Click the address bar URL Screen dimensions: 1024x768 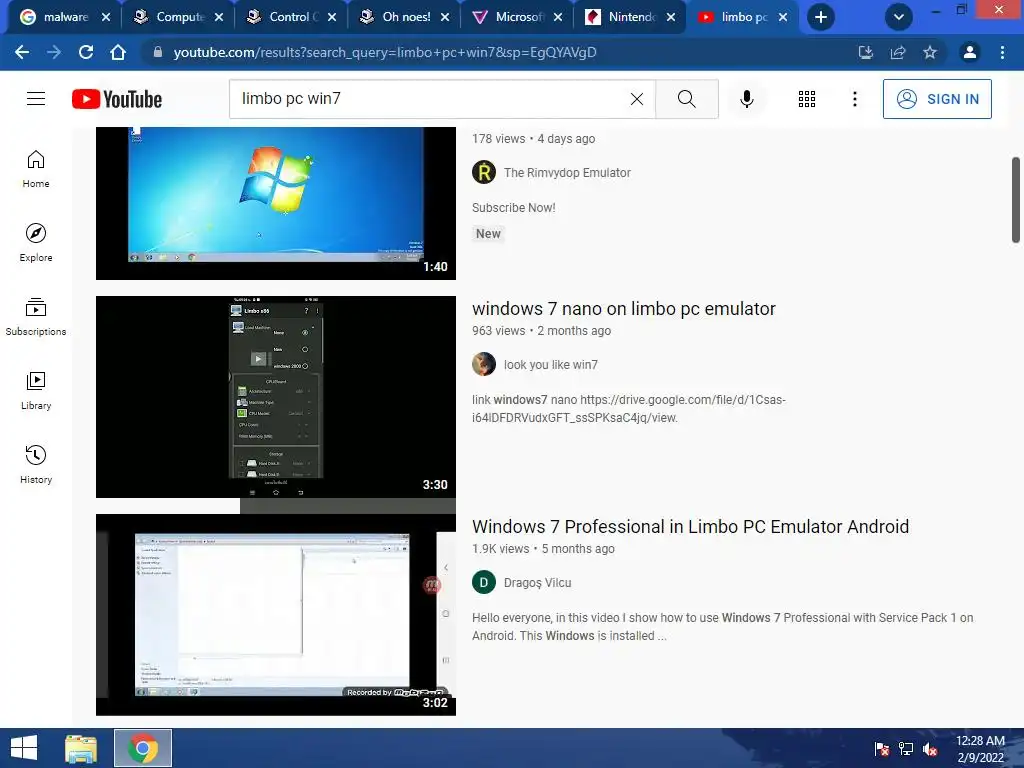point(385,52)
